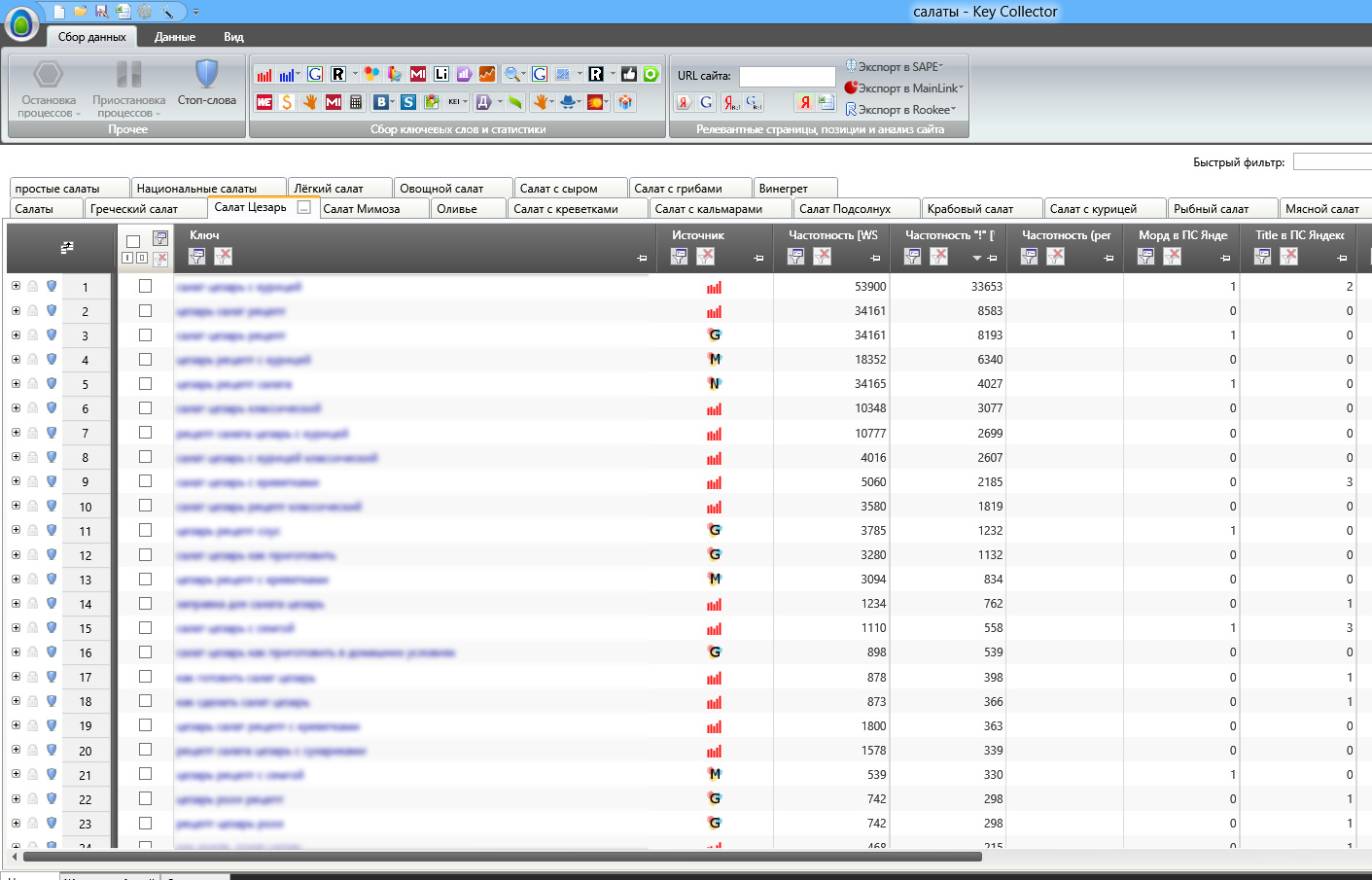Click the Остановка процессов button
The image size is (1372, 880).
(49, 89)
